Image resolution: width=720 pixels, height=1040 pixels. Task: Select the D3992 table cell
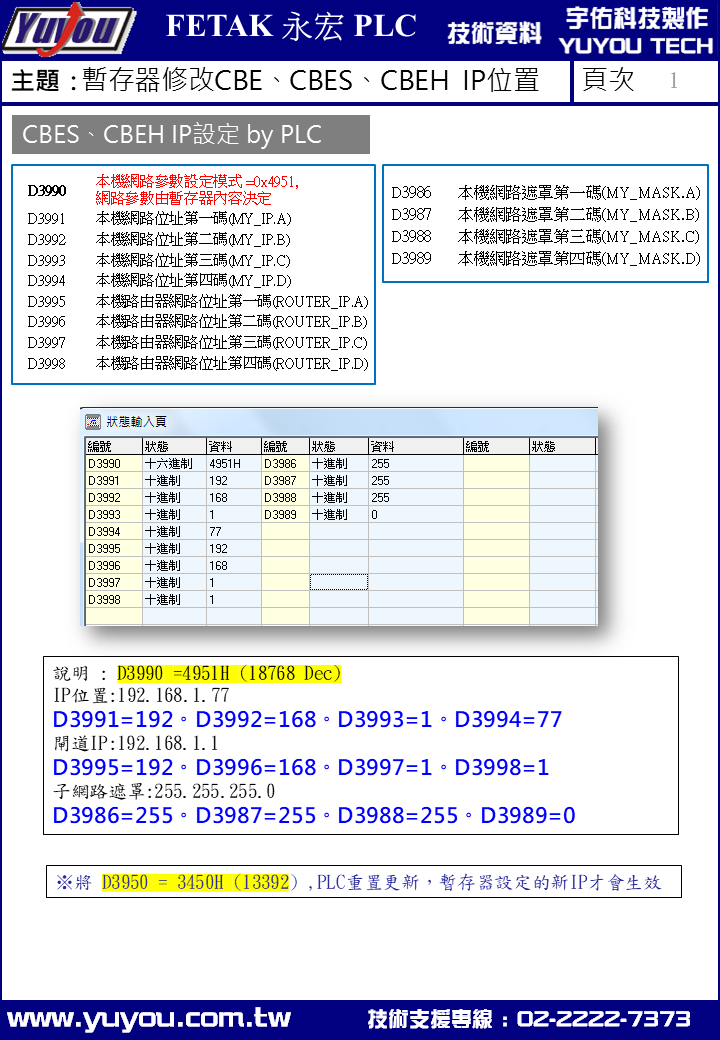(113, 497)
